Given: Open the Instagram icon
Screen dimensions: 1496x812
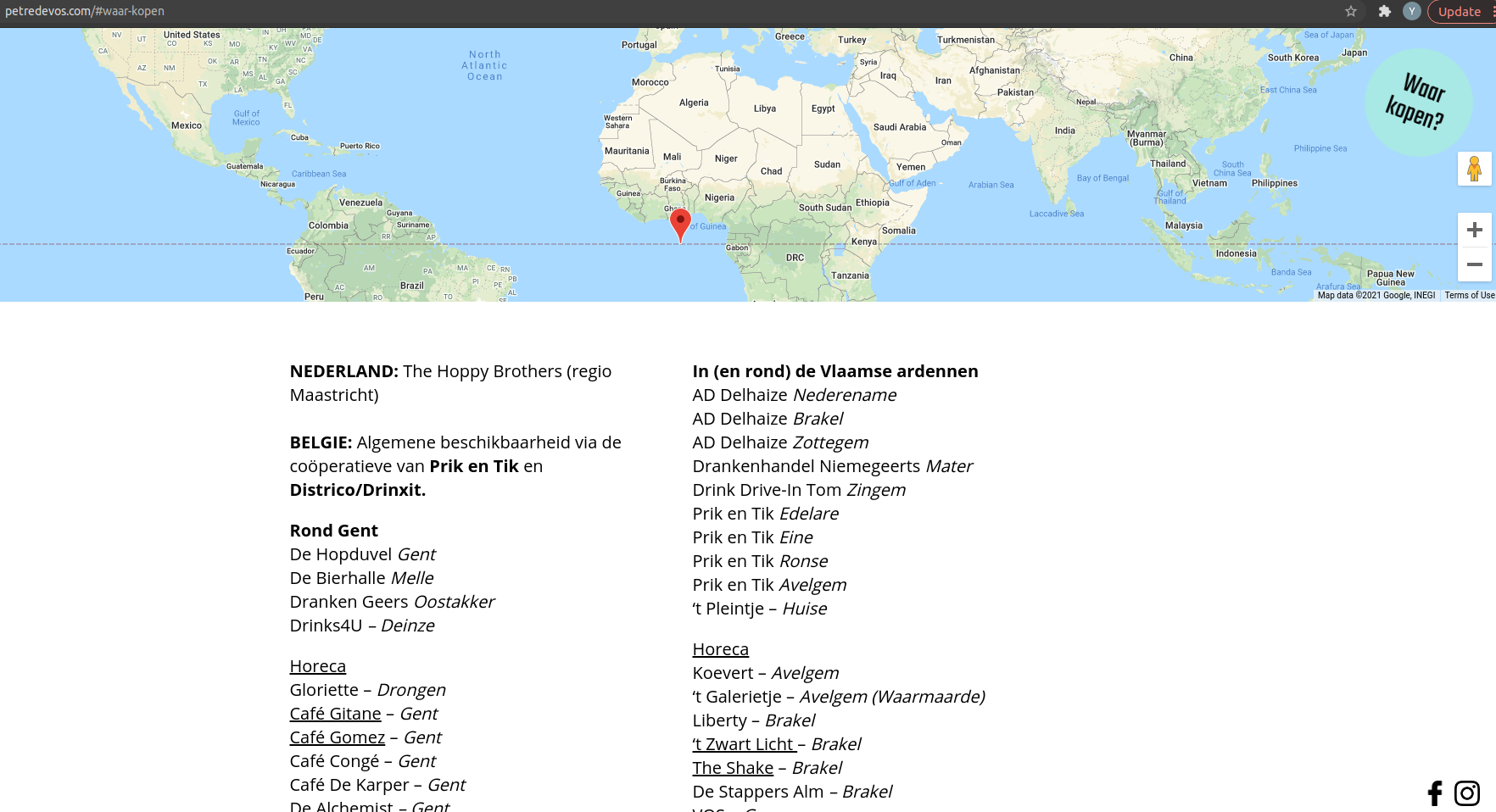Looking at the screenshot, I should [x=1467, y=793].
